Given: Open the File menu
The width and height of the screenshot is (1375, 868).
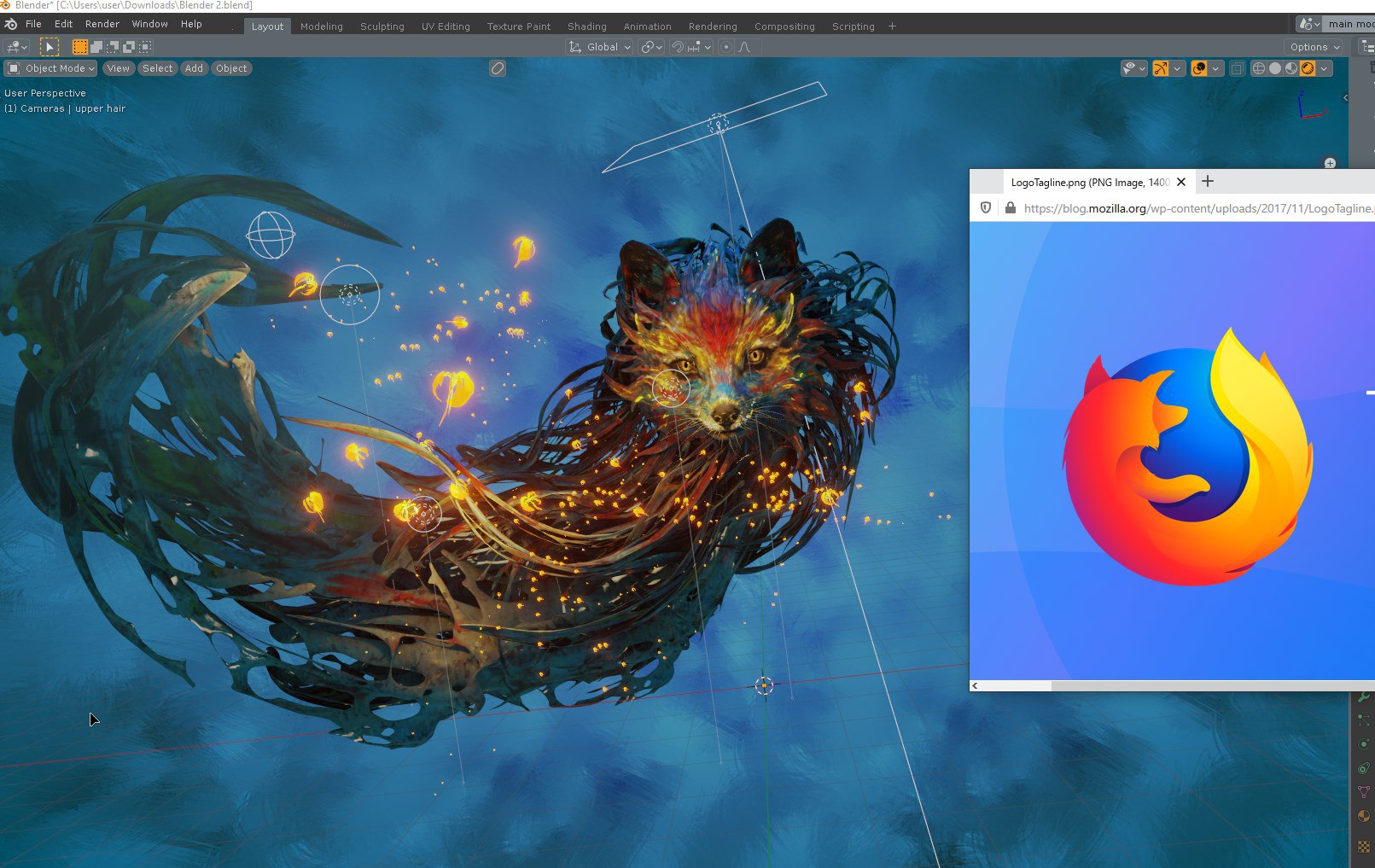Looking at the screenshot, I should (x=33, y=24).
